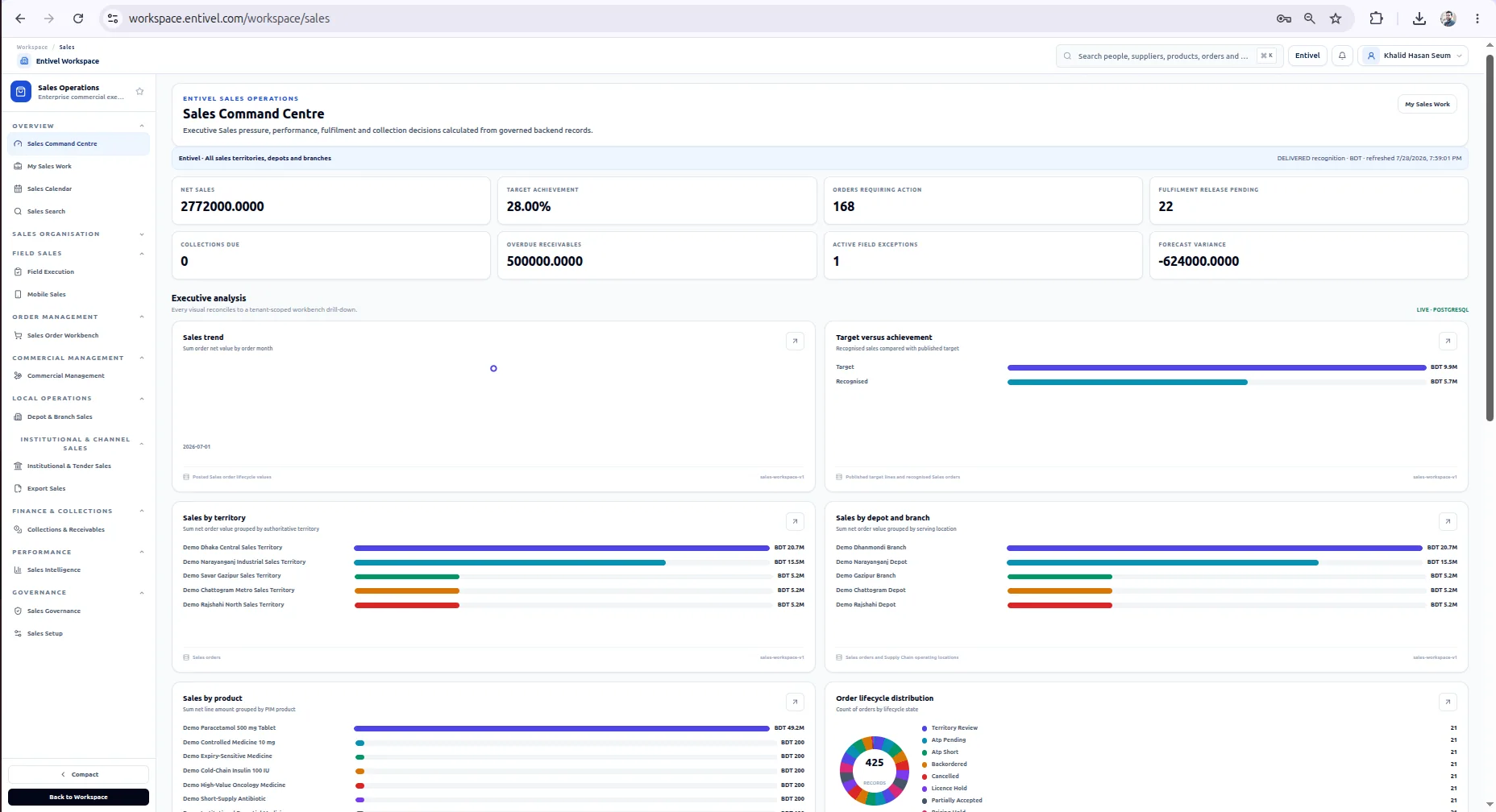Click the Sales Operations module icon

tap(21, 92)
